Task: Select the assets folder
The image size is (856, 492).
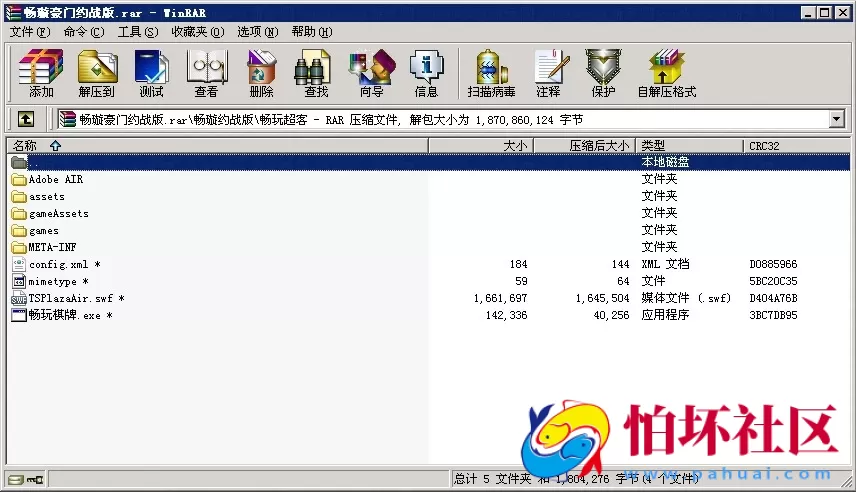Action: (46, 197)
